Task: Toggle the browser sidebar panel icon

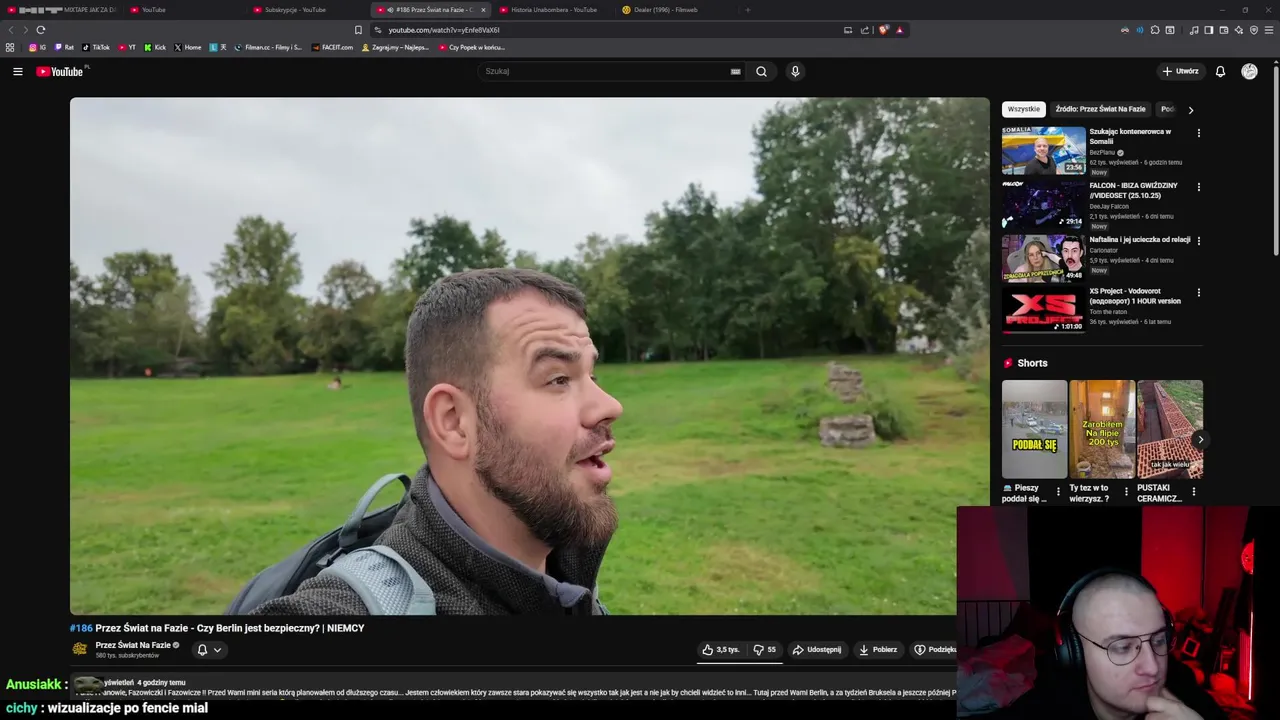Action: [1208, 30]
